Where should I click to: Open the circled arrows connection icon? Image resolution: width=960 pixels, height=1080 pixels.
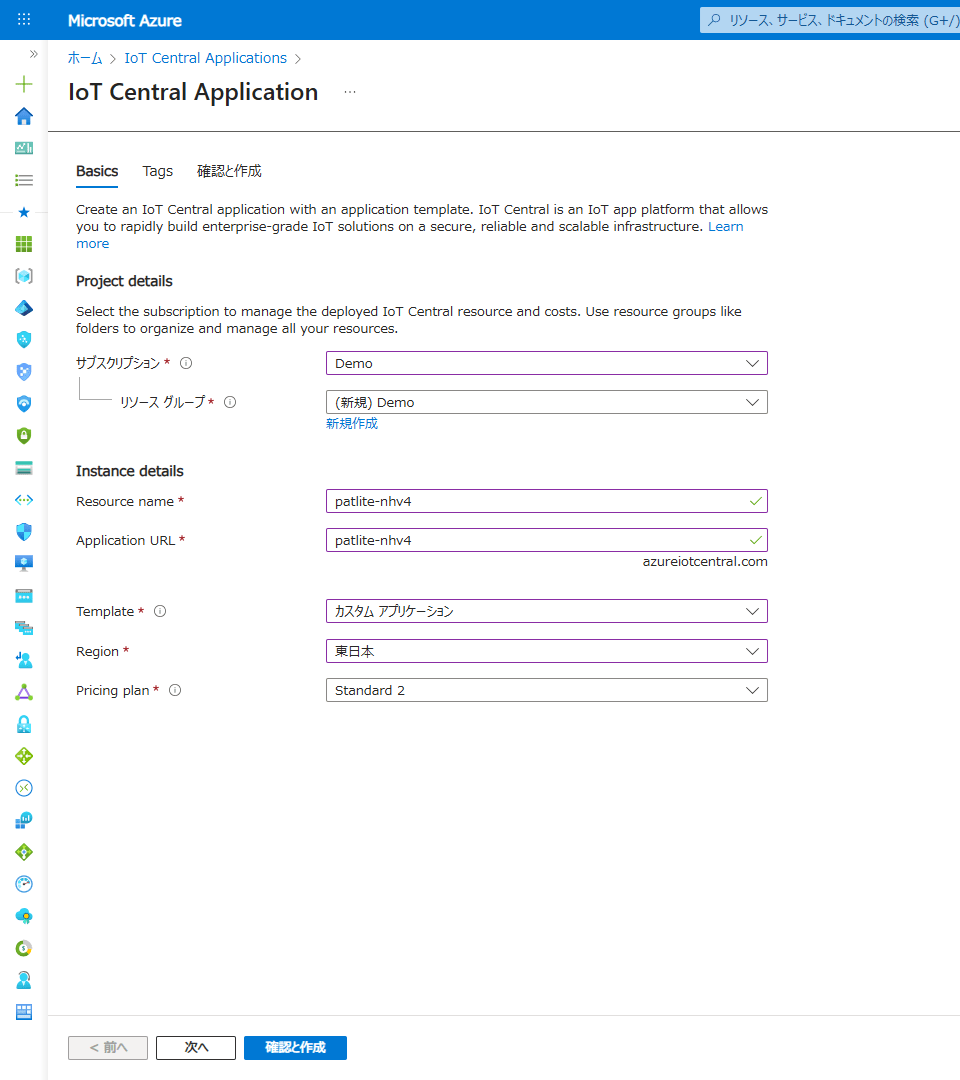pyautogui.click(x=24, y=788)
